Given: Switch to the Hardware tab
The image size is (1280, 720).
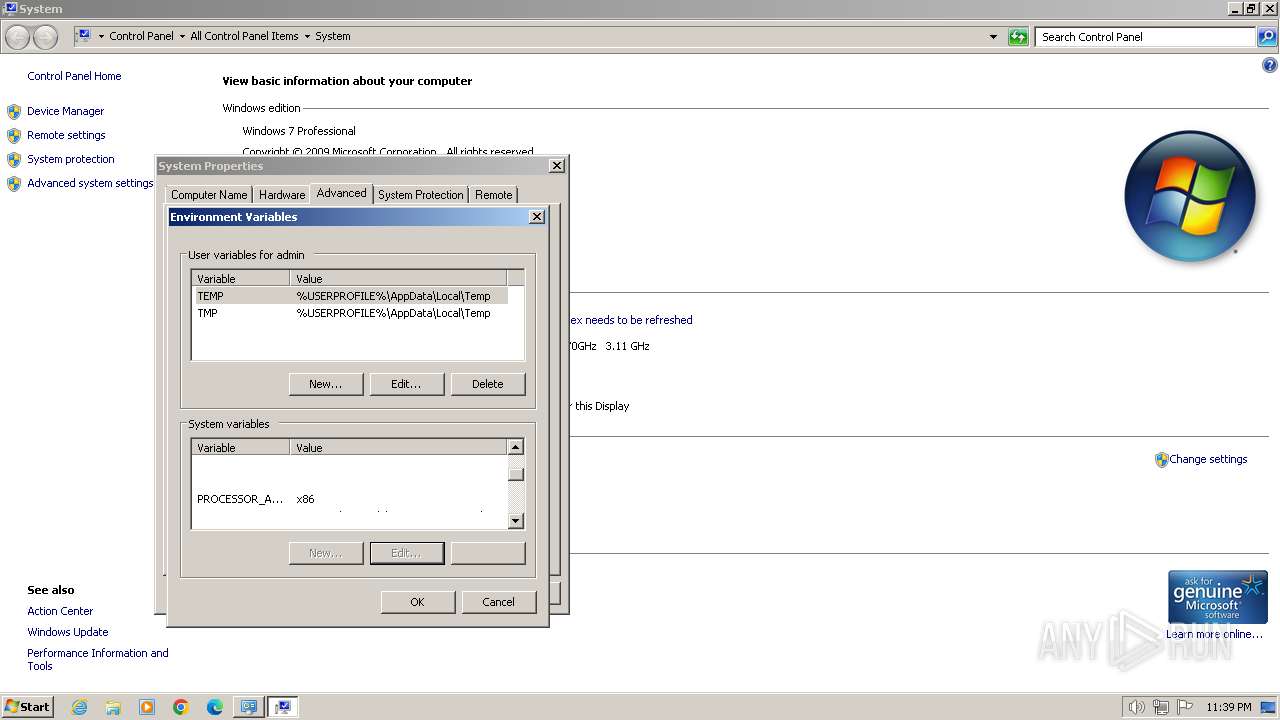Looking at the screenshot, I should (x=282, y=195).
